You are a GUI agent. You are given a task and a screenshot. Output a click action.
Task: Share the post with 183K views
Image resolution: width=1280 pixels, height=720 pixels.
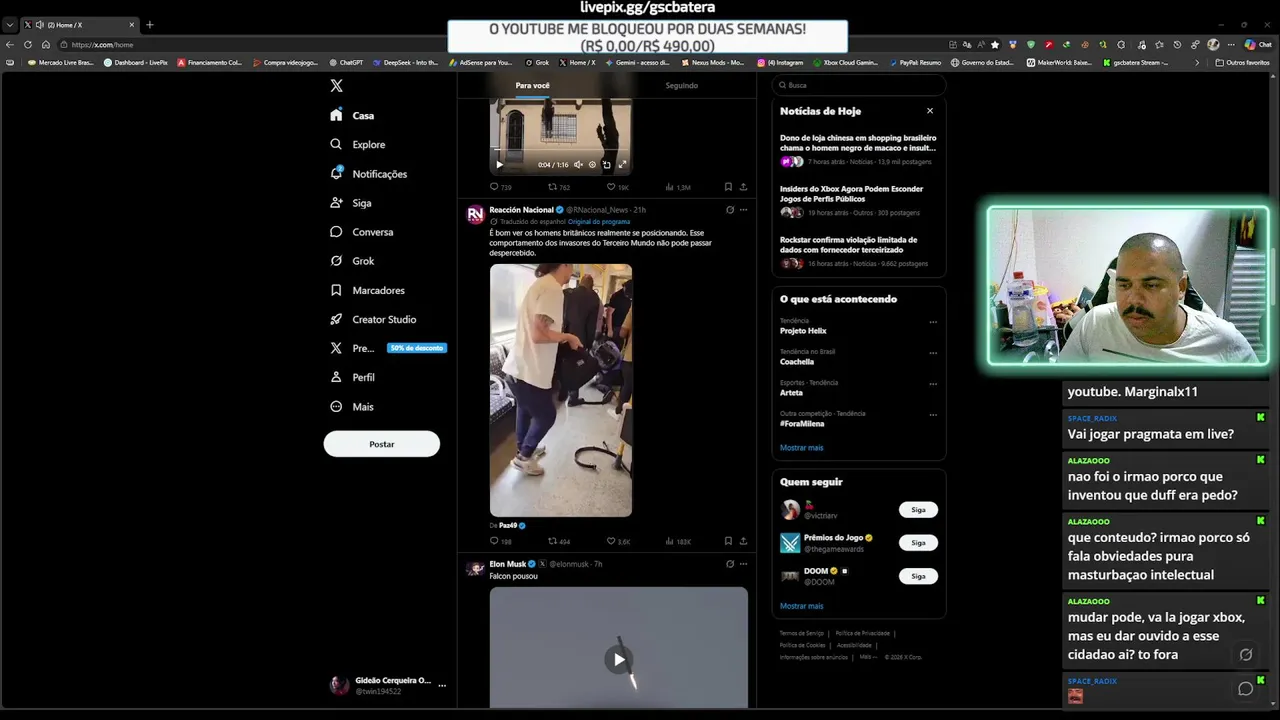click(x=743, y=541)
